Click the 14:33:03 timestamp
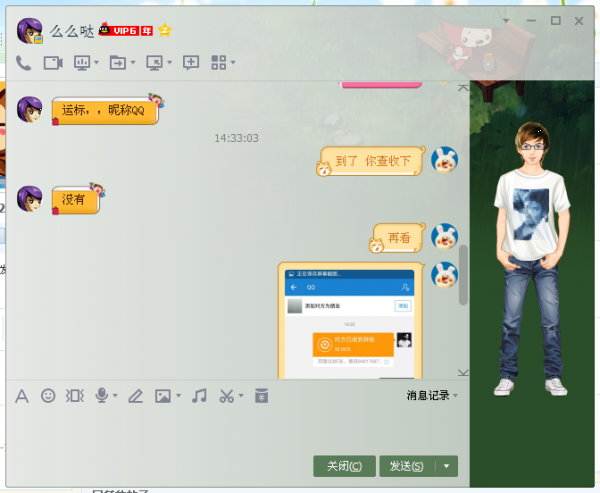 point(236,138)
